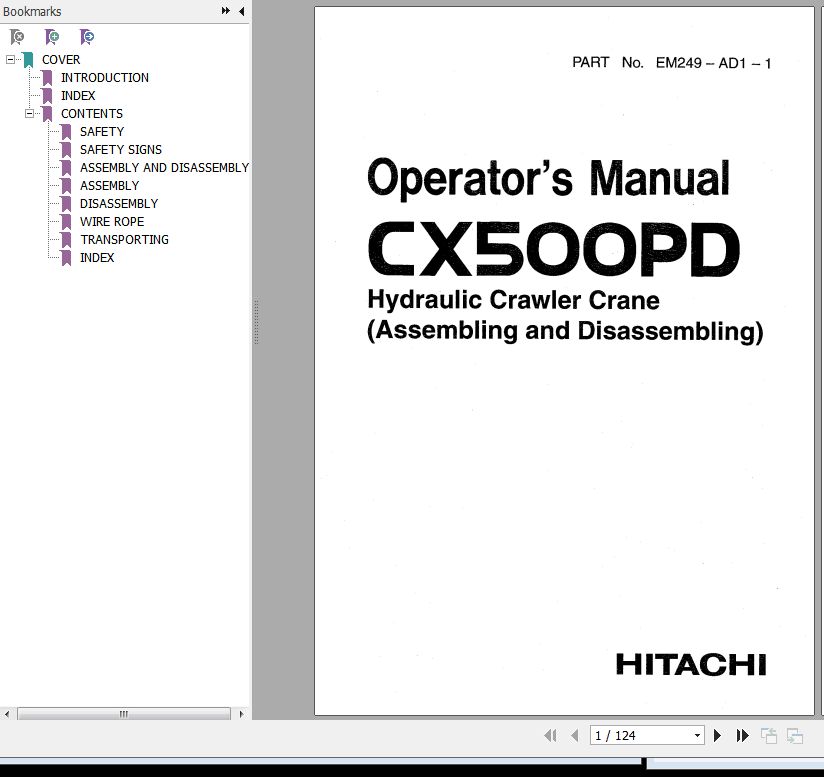The image size is (824, 777).
Task: Click the bookmarks horizontal scrollbar right arrow
Action: pyautogui.click(x=242, y=714)
